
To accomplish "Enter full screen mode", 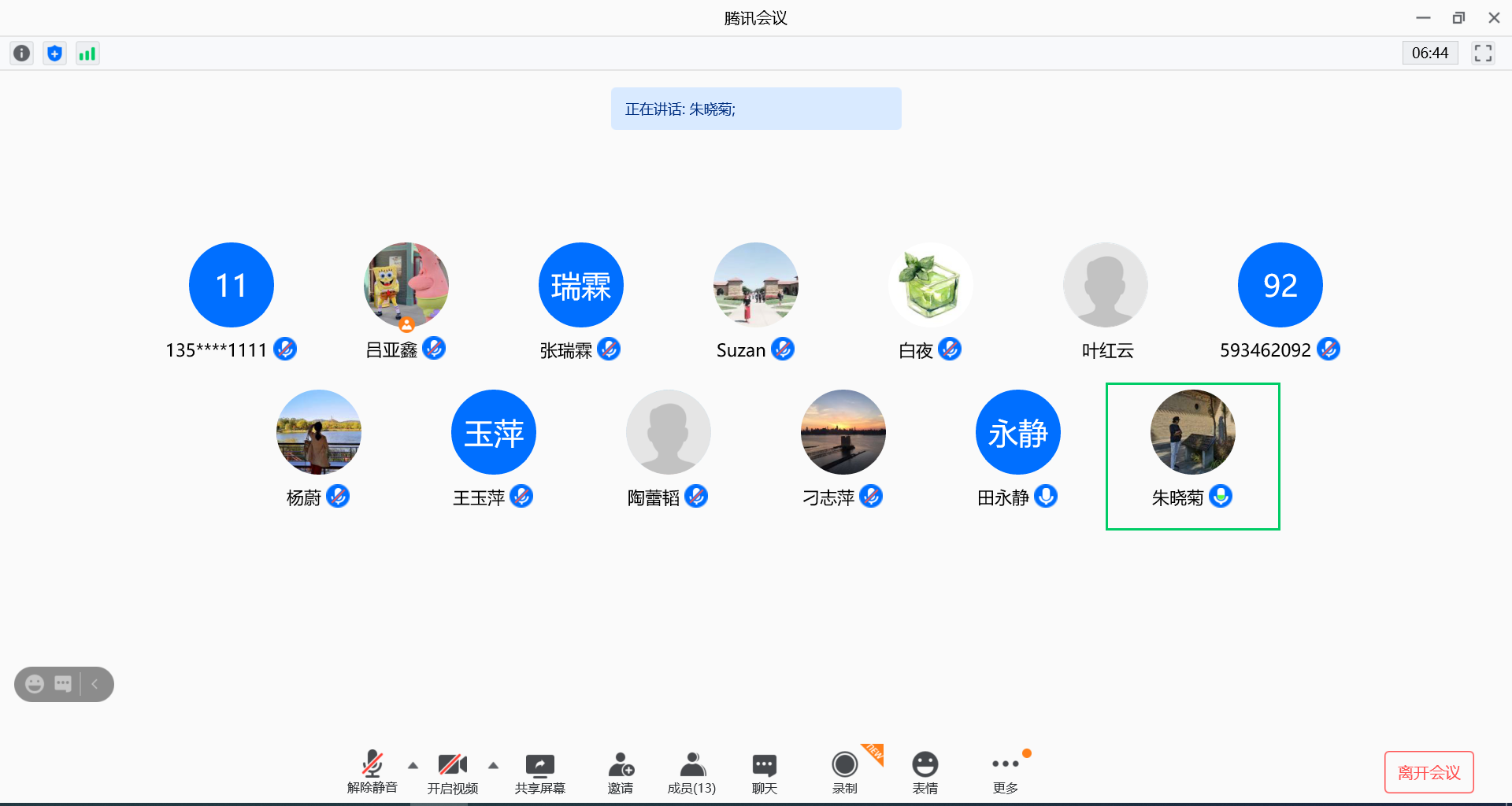I will (x=1483, y=54).
